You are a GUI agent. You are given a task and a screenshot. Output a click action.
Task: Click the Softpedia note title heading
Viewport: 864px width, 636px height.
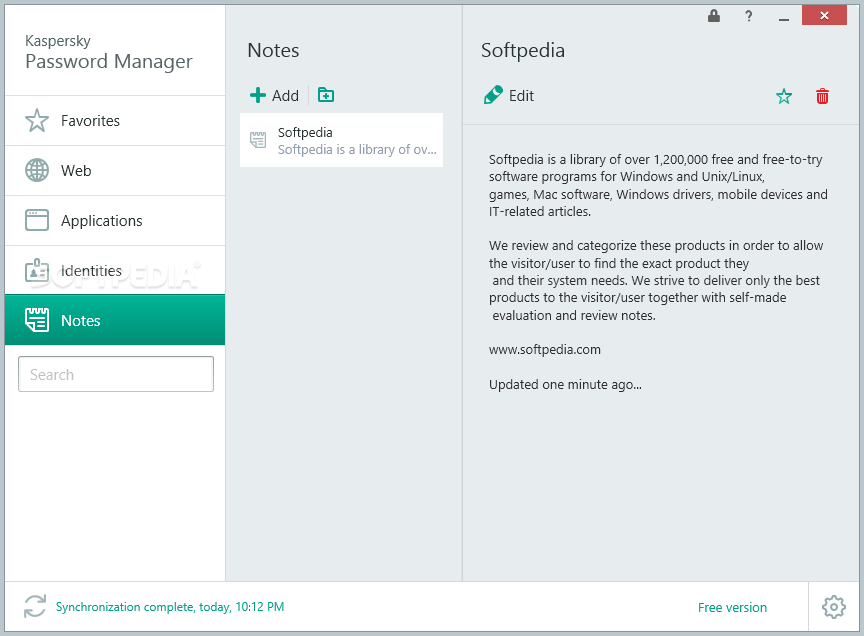pos(522,50)
